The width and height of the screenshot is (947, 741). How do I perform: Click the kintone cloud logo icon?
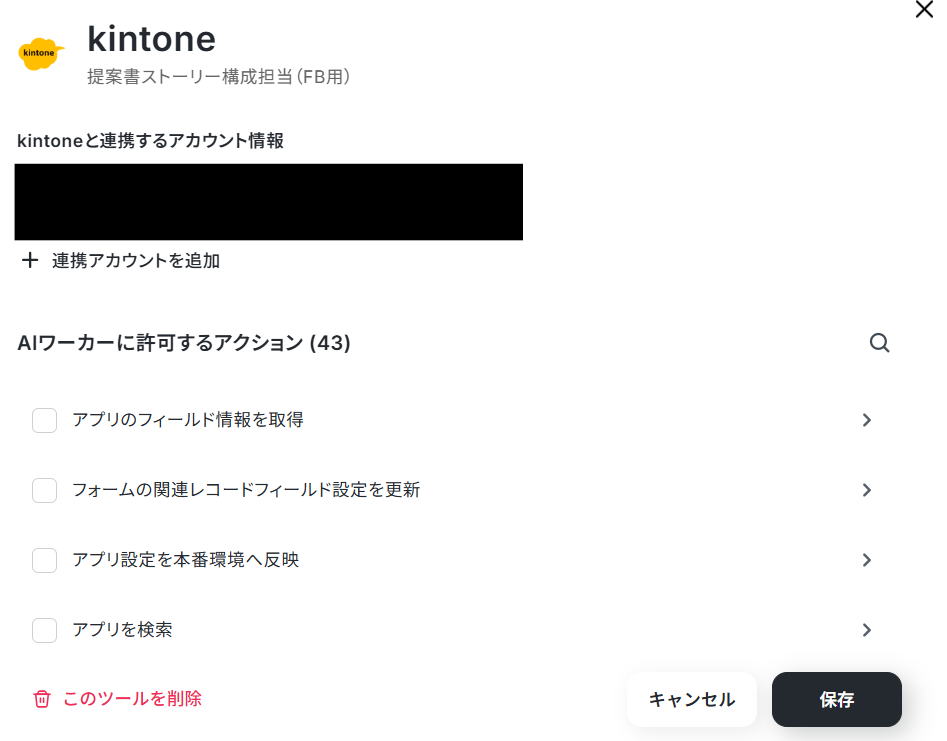40,54
